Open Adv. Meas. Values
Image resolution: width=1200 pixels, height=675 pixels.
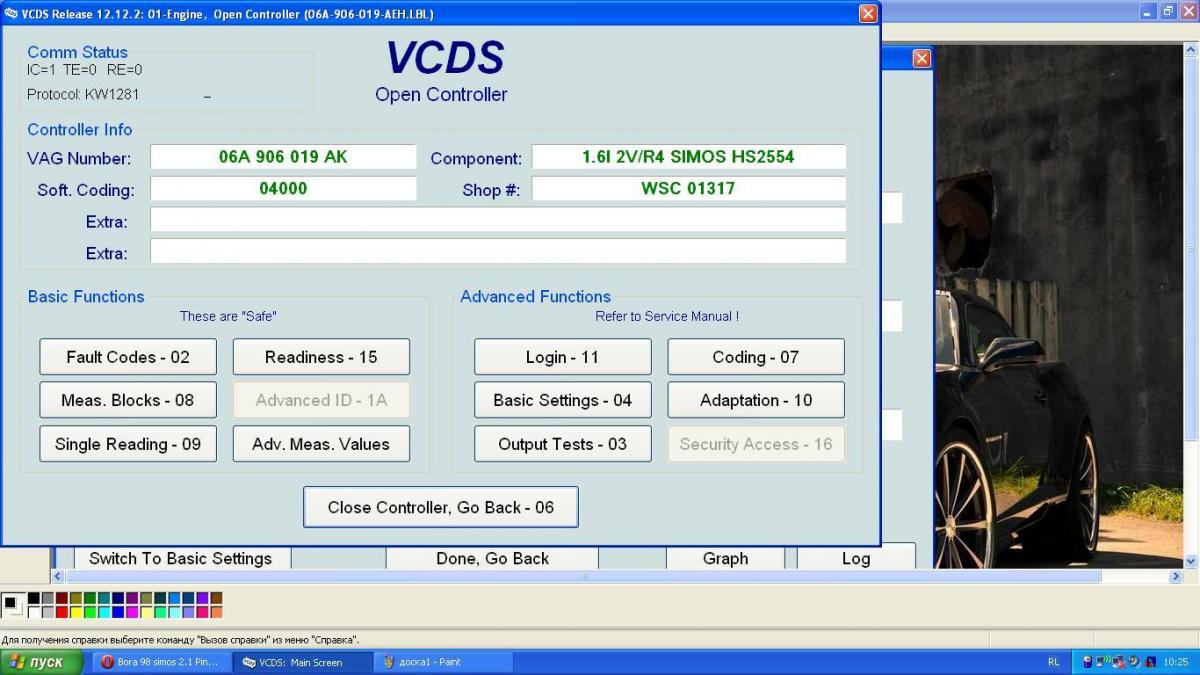click(321, 444)
